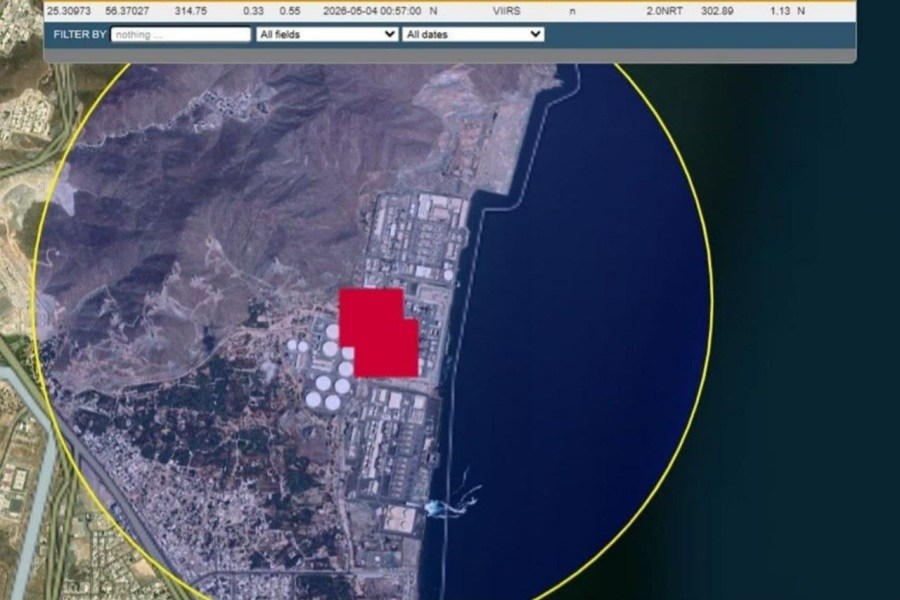Viewport: 900px width, 600px height.
Task: Select the latitude value 25.30973 cell
Action: coord(69,11)
